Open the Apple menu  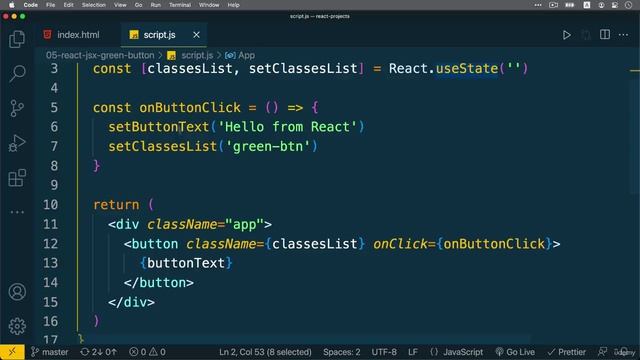12,5
